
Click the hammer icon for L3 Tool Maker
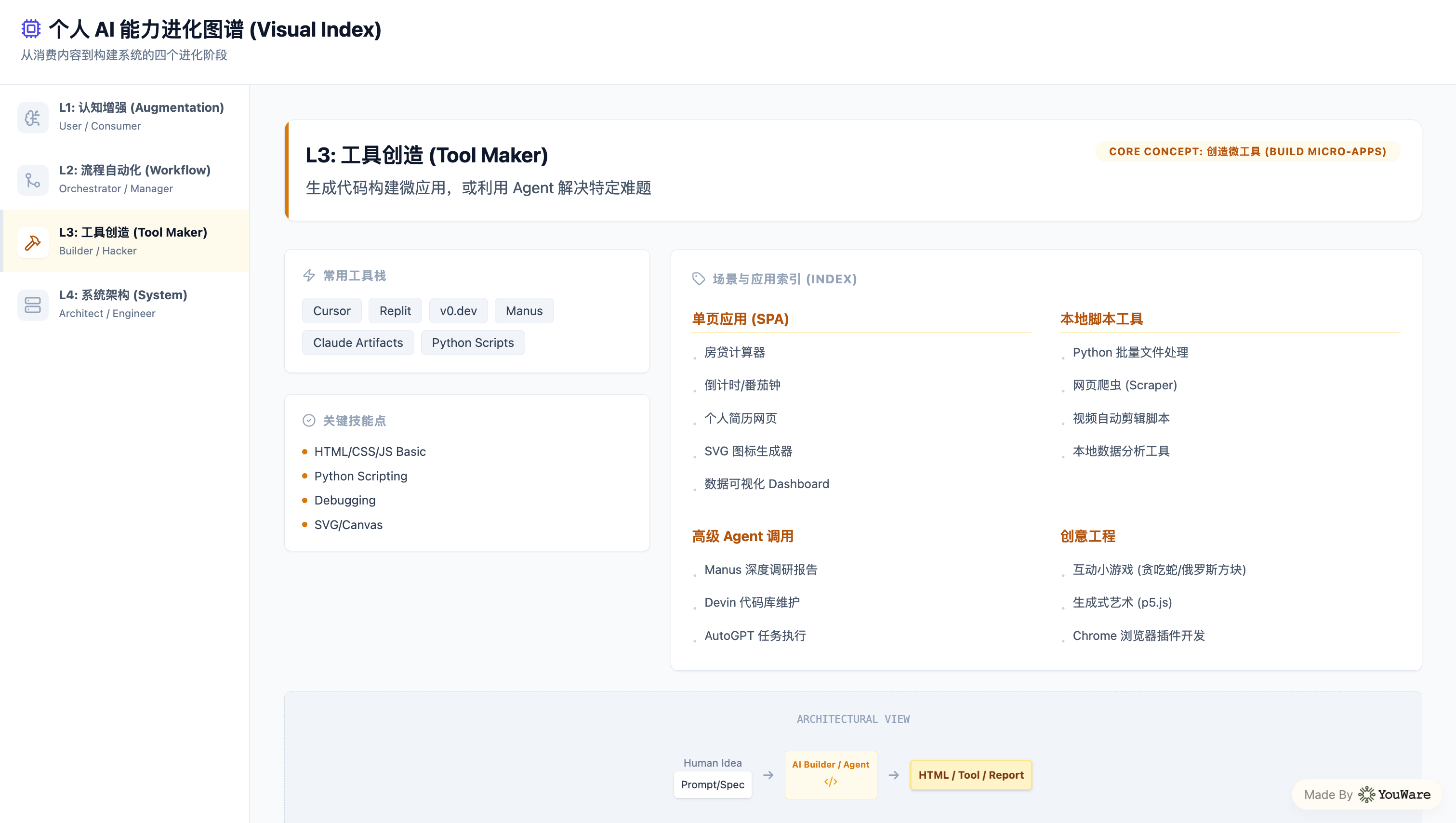click(x=33, y=242)
